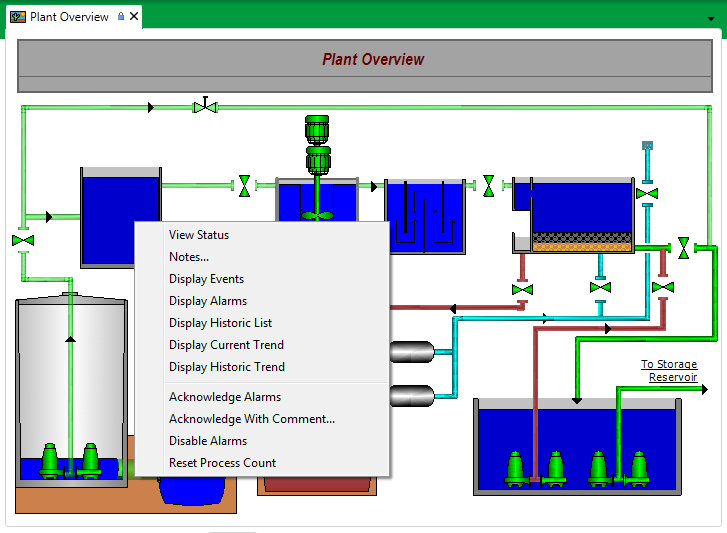The height and width of the screenshot is (533, 727).
Task: Close the Plant Overview tab
Action: coord(134,17)
